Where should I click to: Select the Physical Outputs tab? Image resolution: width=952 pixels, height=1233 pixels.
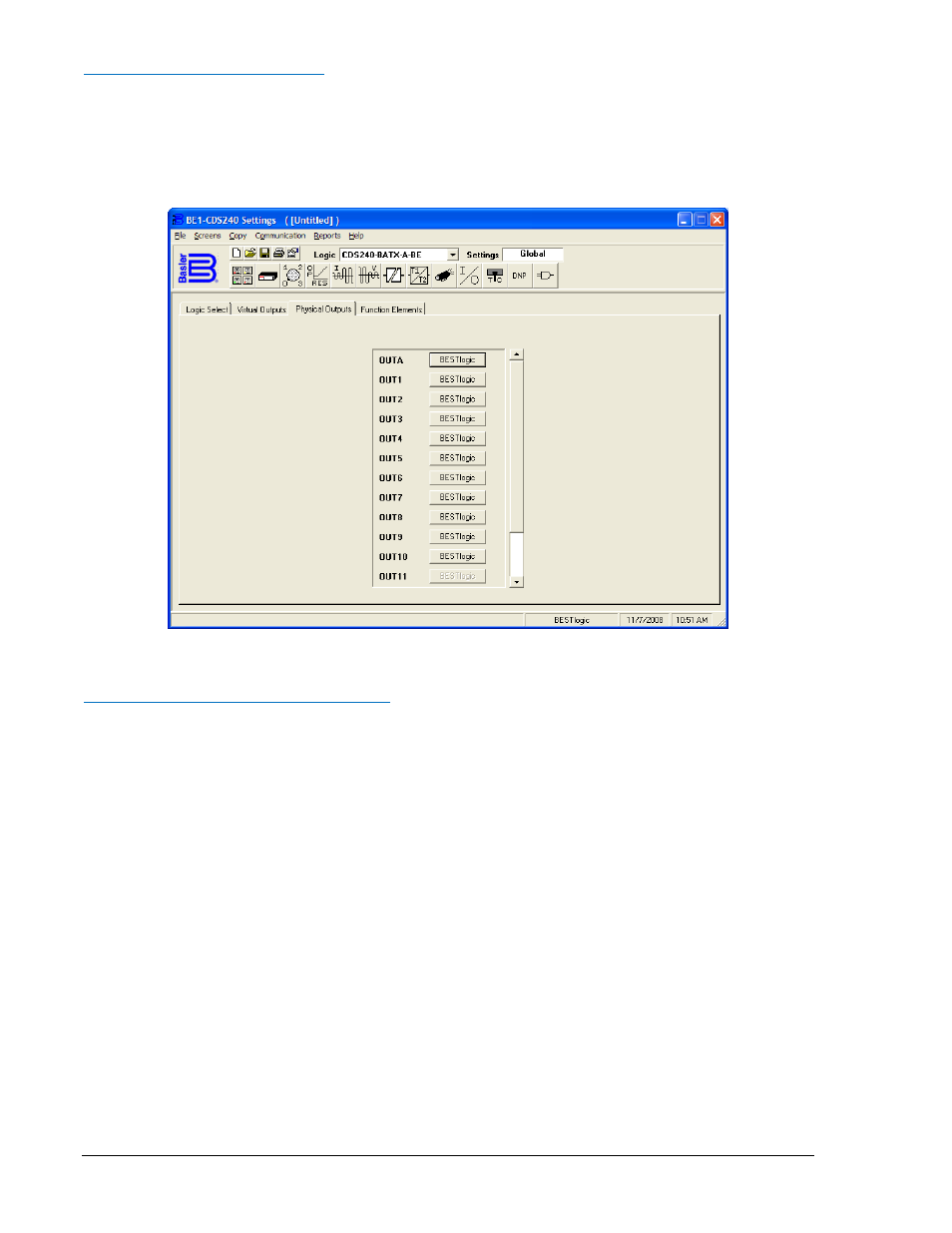[x=323, y=308]
